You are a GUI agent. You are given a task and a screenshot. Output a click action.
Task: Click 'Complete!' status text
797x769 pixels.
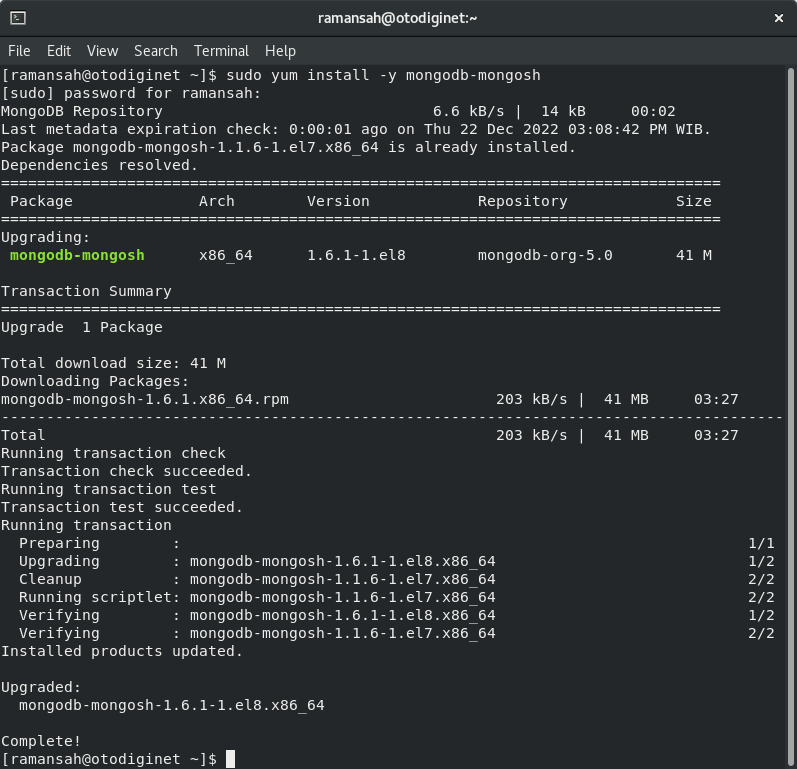(x=41, y=741)
